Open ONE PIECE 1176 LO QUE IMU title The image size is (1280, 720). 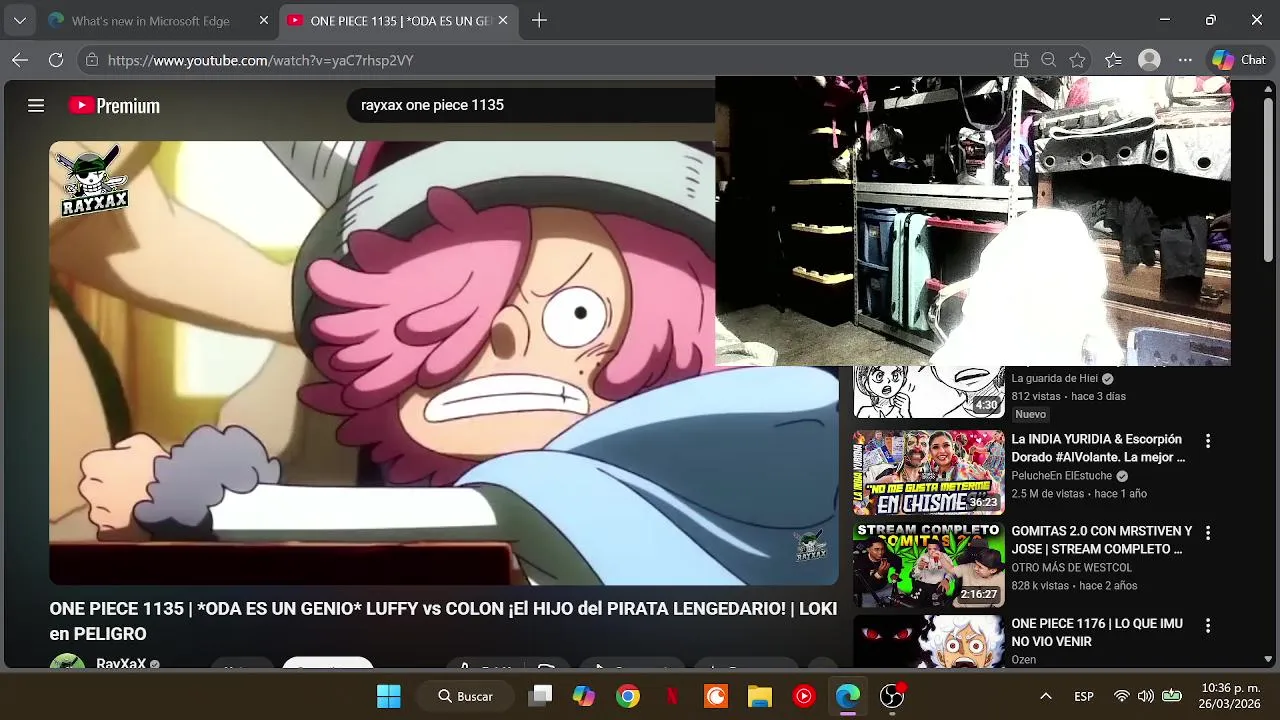1097,632
